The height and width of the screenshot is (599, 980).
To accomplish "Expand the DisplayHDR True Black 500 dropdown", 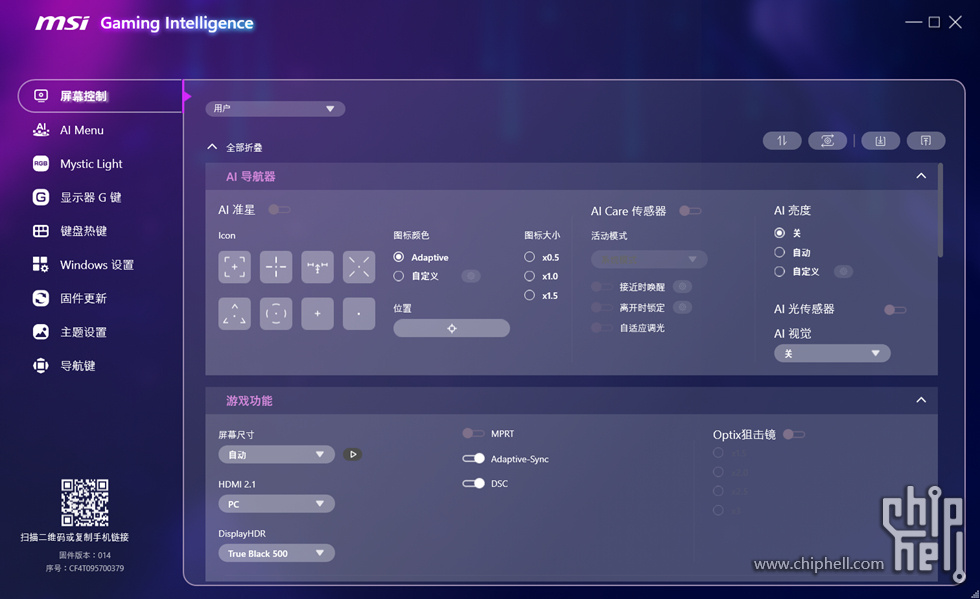I will click(276, 553).
